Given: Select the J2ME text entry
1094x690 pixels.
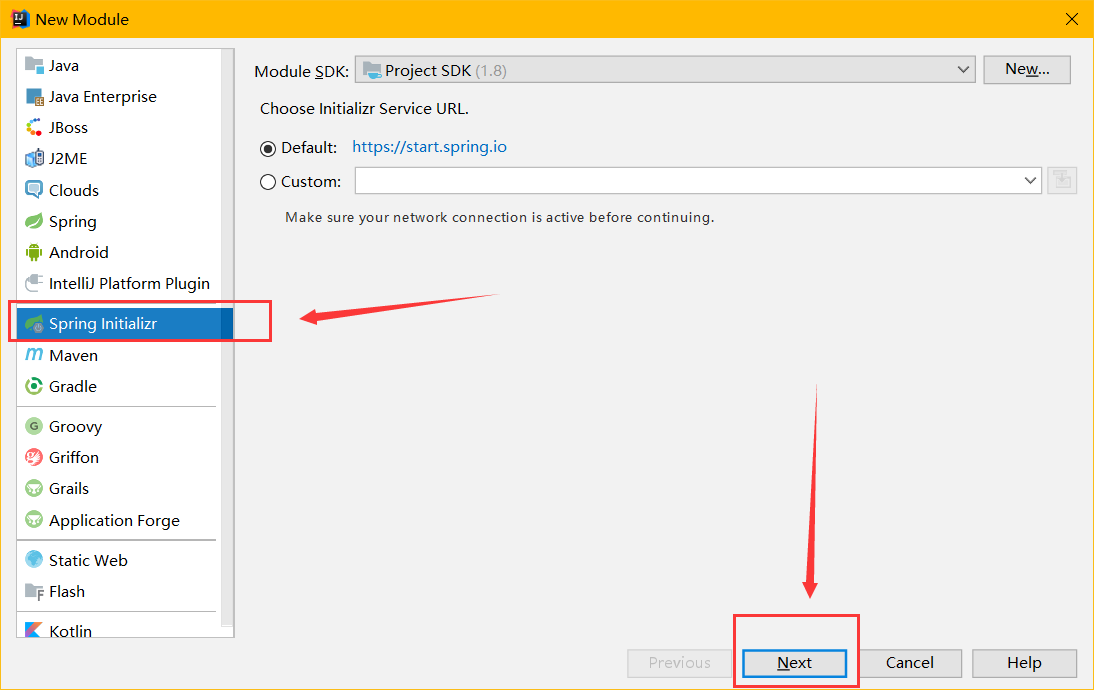Looking at the screenshot, I should pyautogui.click(x=68, y=158).
